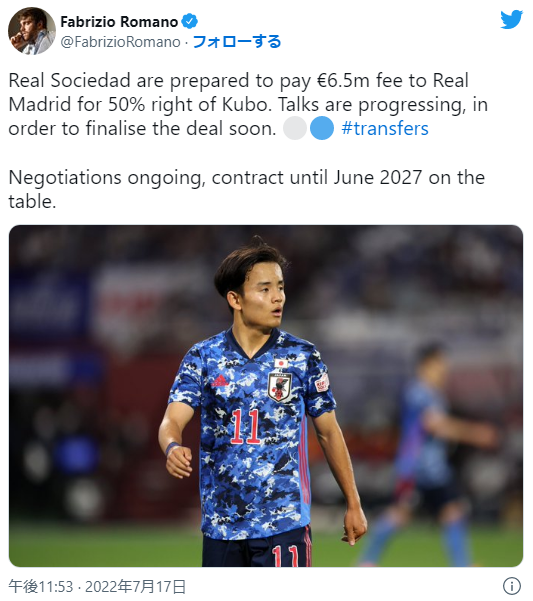Click the number 11 on the jersey
The width and height of the screenshot is (533, 601).
pyautogui.click(x=245, y=426)
